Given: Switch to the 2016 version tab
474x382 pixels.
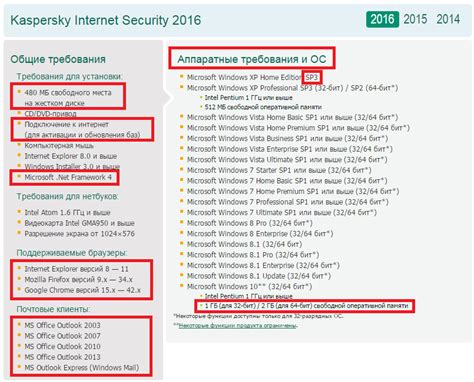Looking at the screenshot, I should coord(382,19).
